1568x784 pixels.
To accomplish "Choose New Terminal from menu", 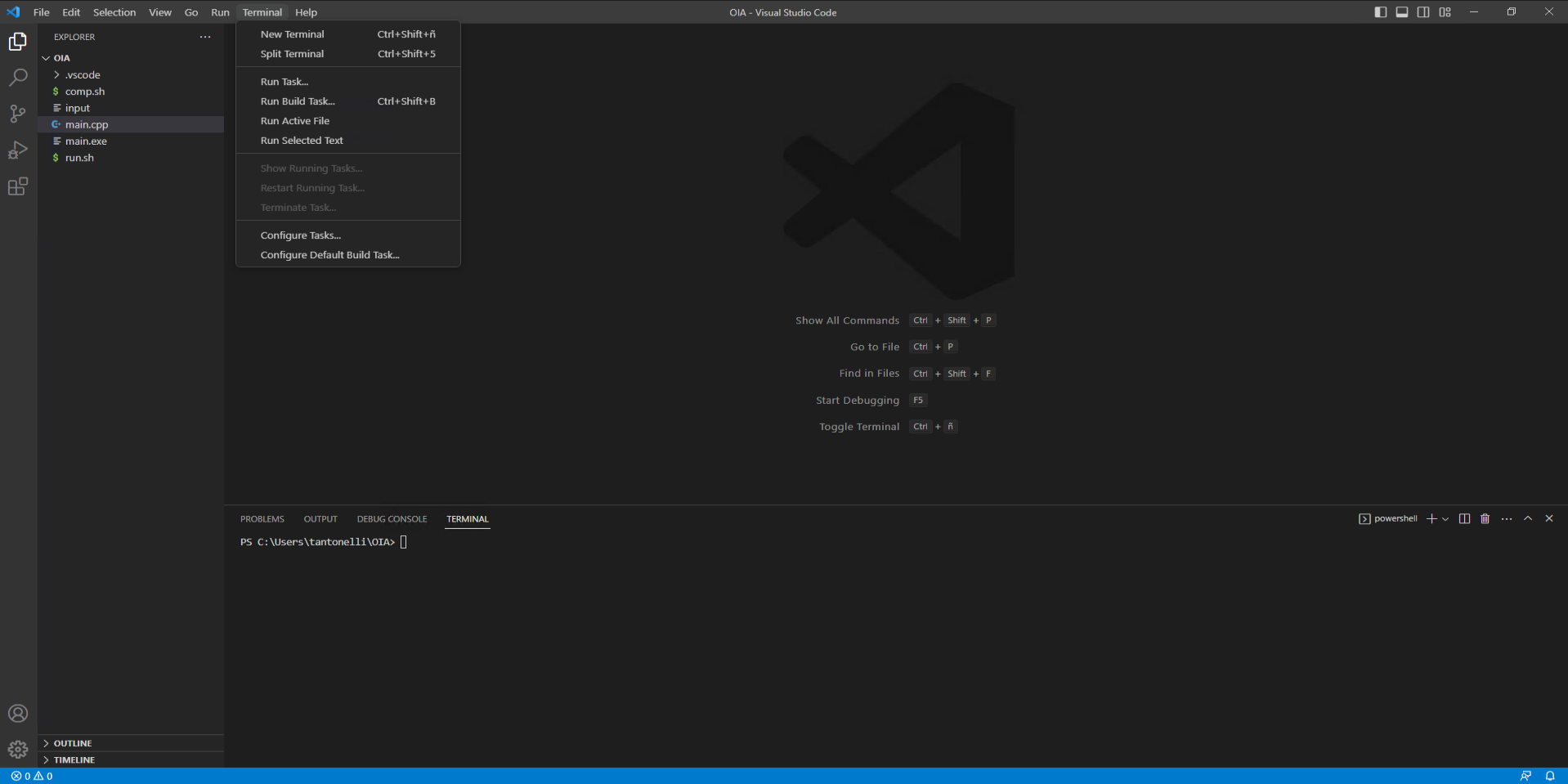I will 348,34.
